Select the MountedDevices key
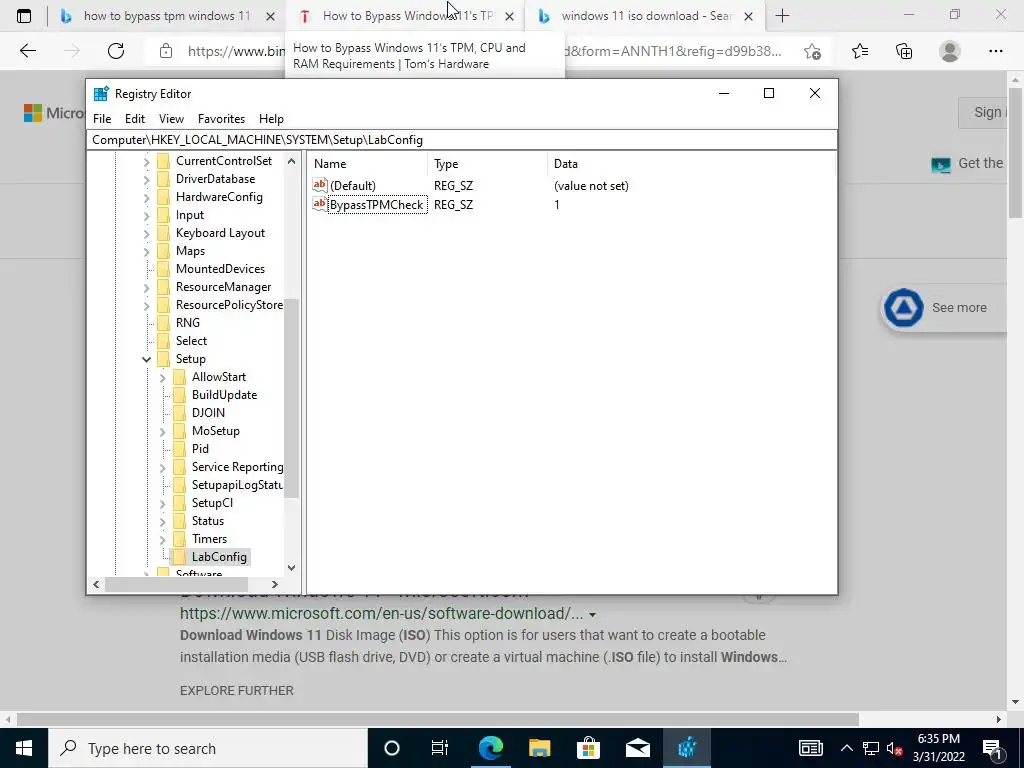 220,269
